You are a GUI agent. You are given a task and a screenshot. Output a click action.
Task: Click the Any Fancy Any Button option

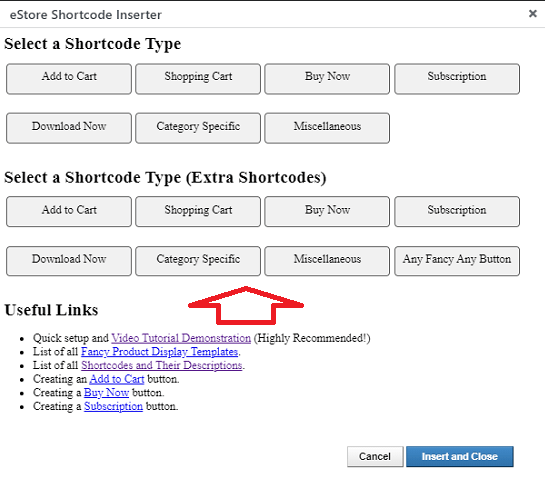[x=457, y=261]
